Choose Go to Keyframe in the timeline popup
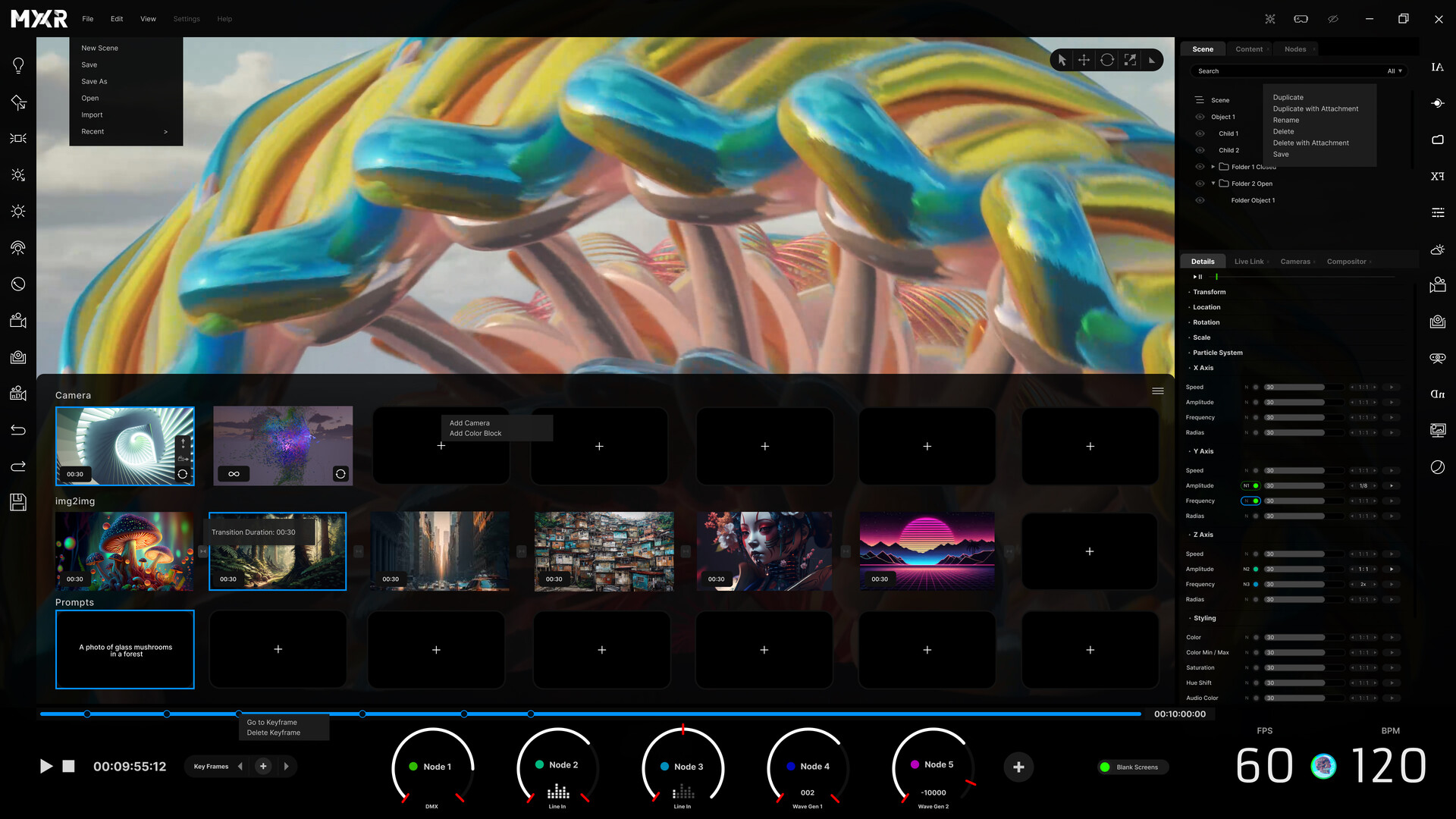1456x819 pixels. pyautogui.click(x=271, y=722)
